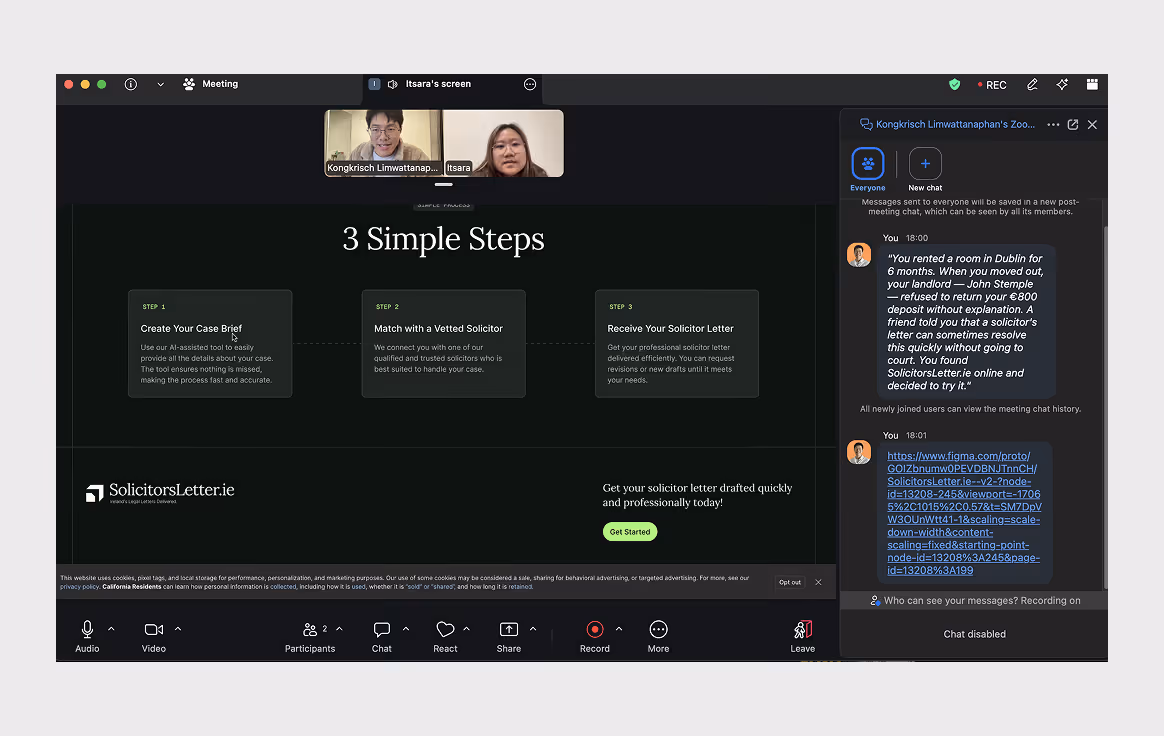This screenshot has height=736, width=1164.
Task: Change the view layout grid icon
Action: click(1092, 85)
